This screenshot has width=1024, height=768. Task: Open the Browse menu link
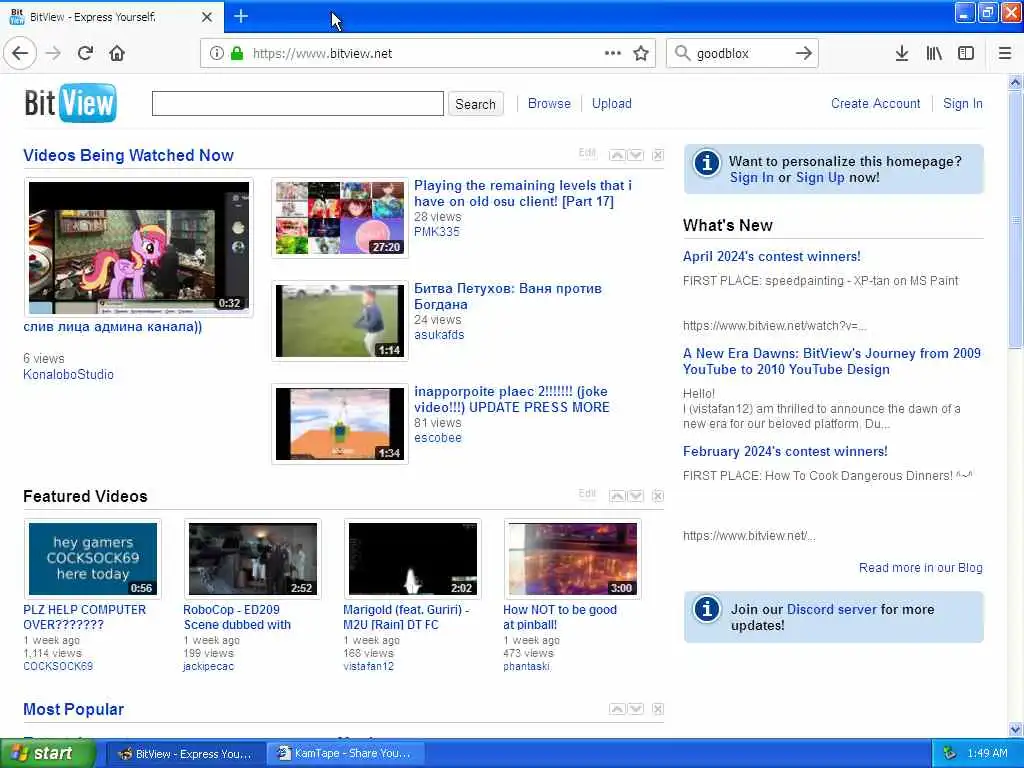click(549, 103)
